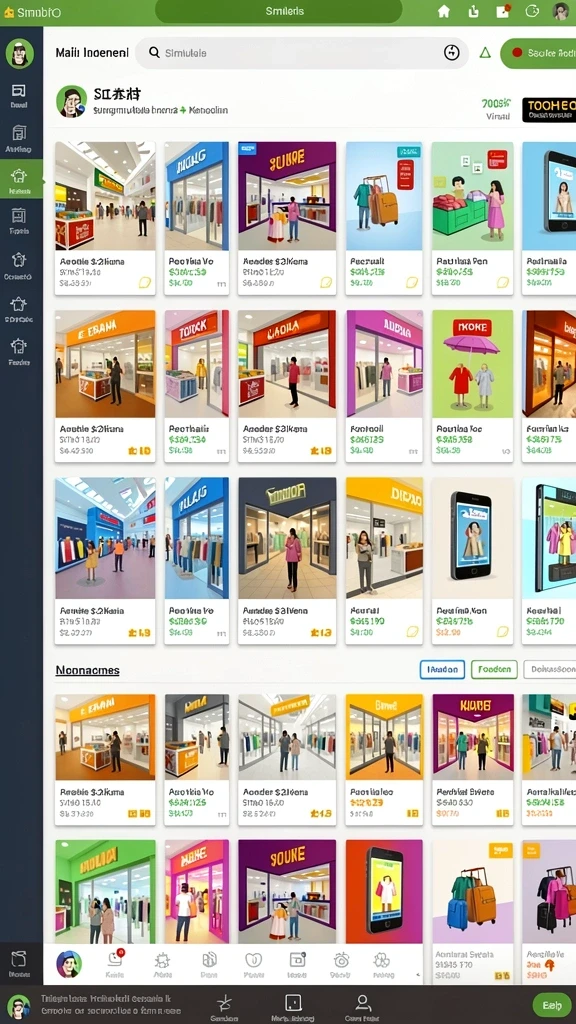Select the blue Iaaden filter button
The image size is (576, 1024).
[442, 669]
